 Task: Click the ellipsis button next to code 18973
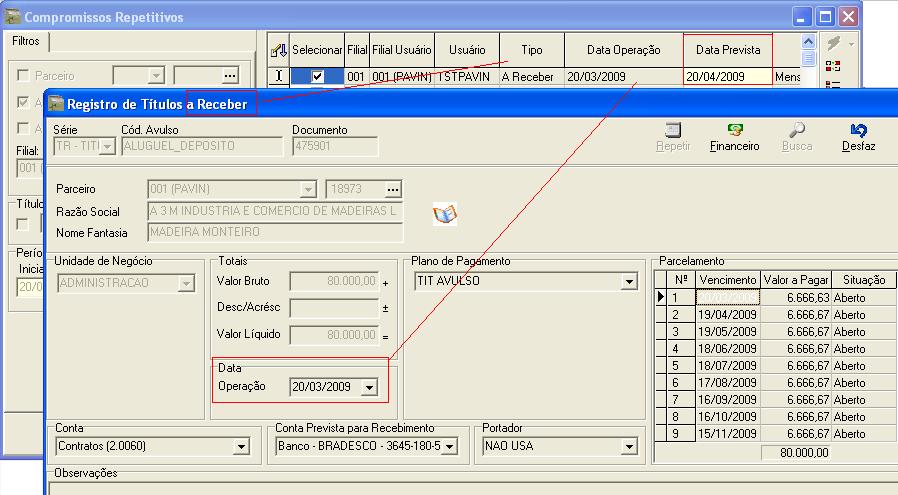pyautogui.click(x=392, y=190)
